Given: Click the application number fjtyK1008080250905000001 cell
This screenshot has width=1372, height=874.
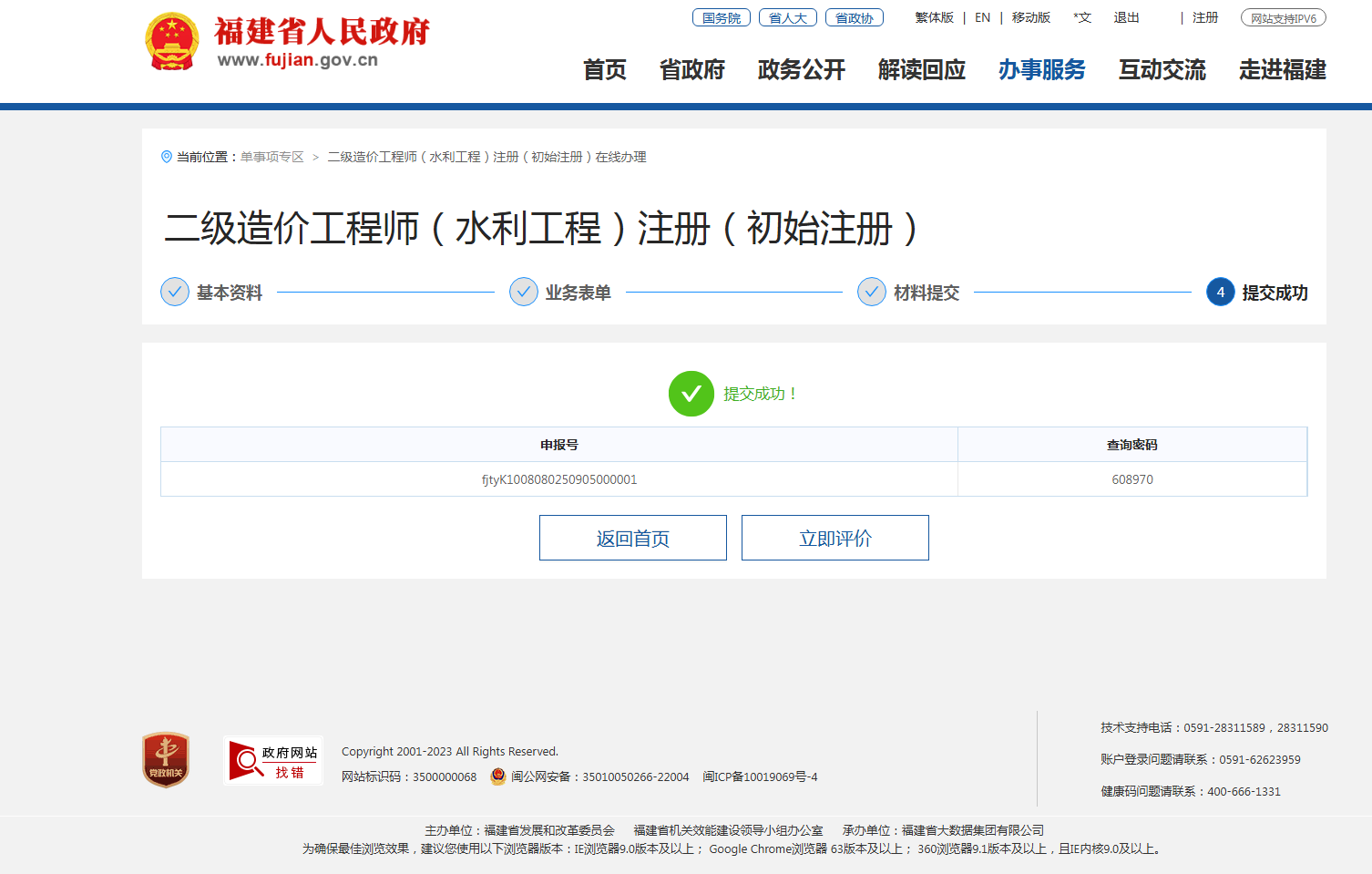Looking at the screenshot, I should click(x=559, y=479).
